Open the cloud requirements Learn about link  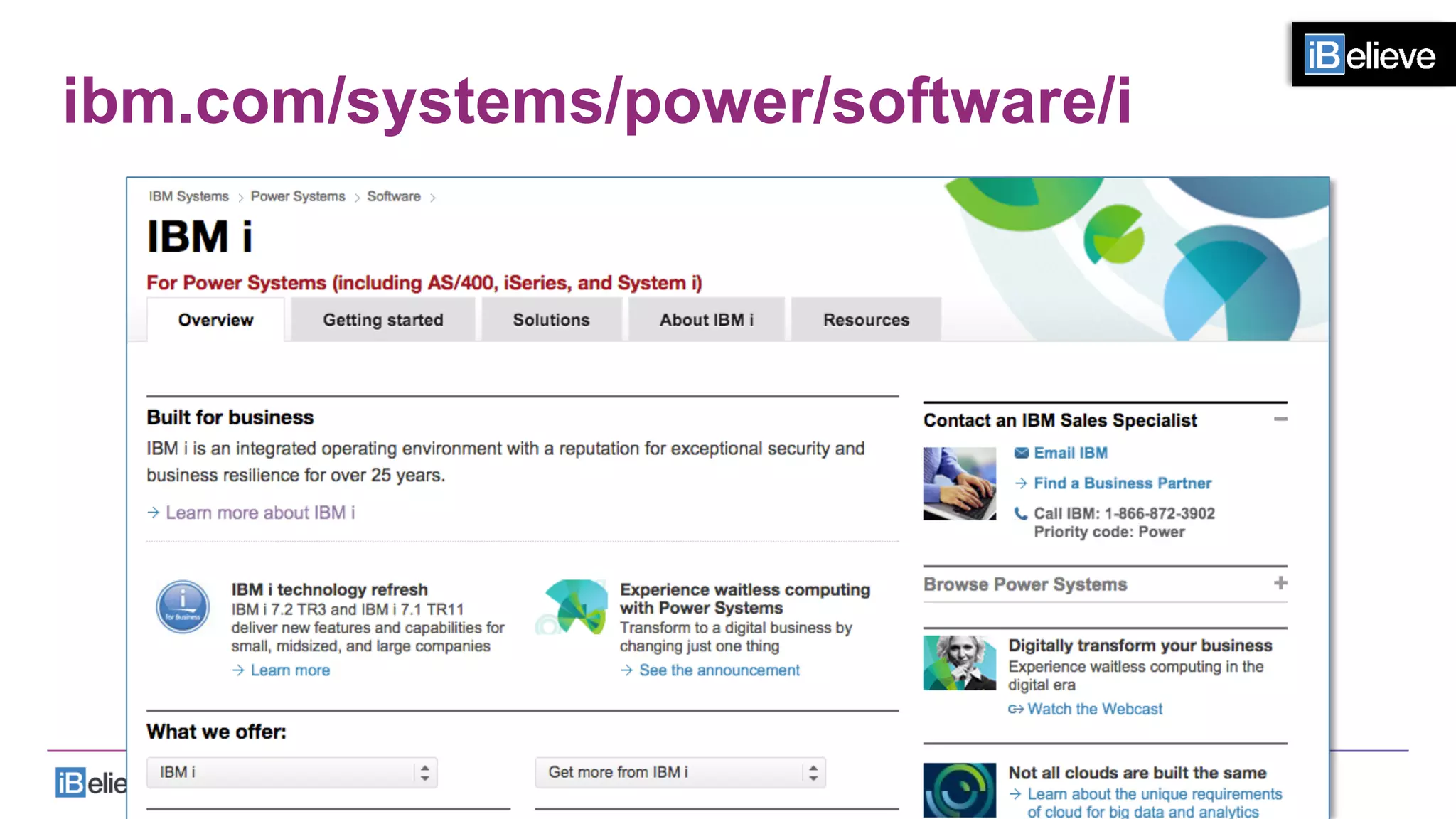tap(1155, 803)
